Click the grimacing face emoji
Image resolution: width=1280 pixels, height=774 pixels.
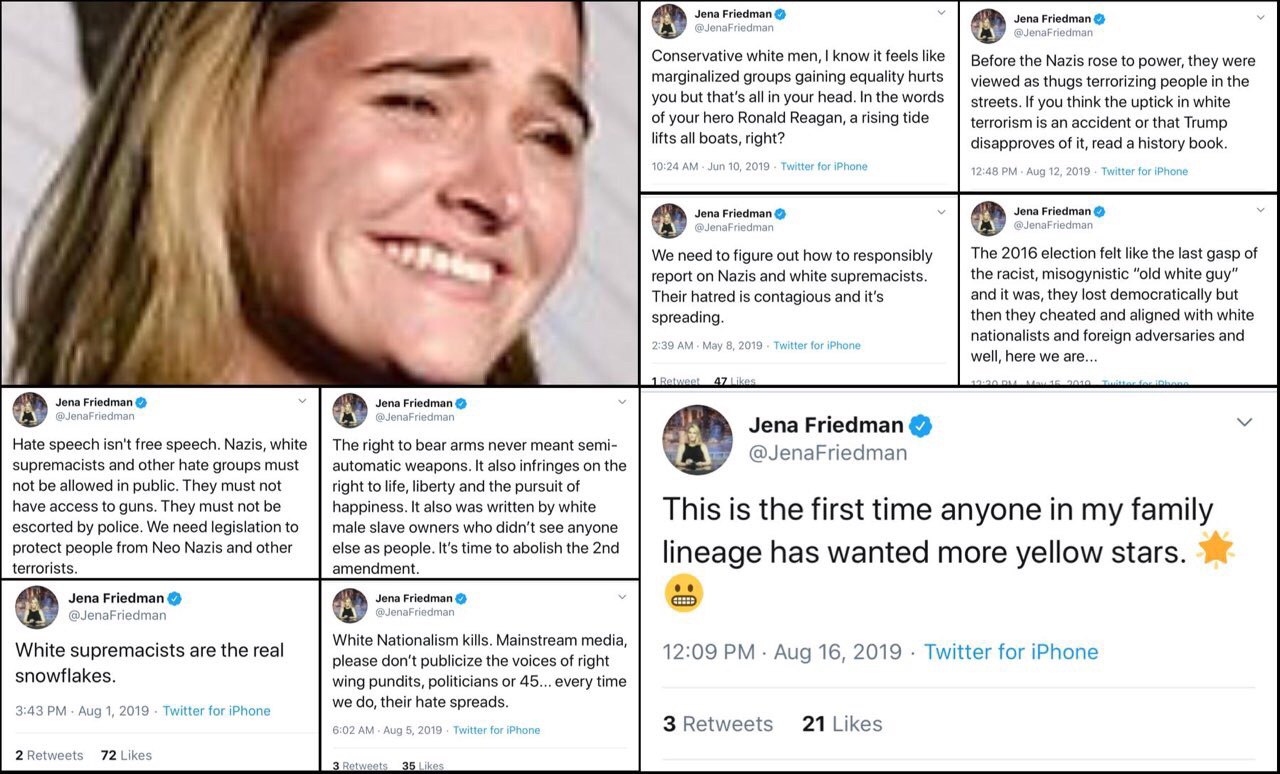click(x=683, y=593)
